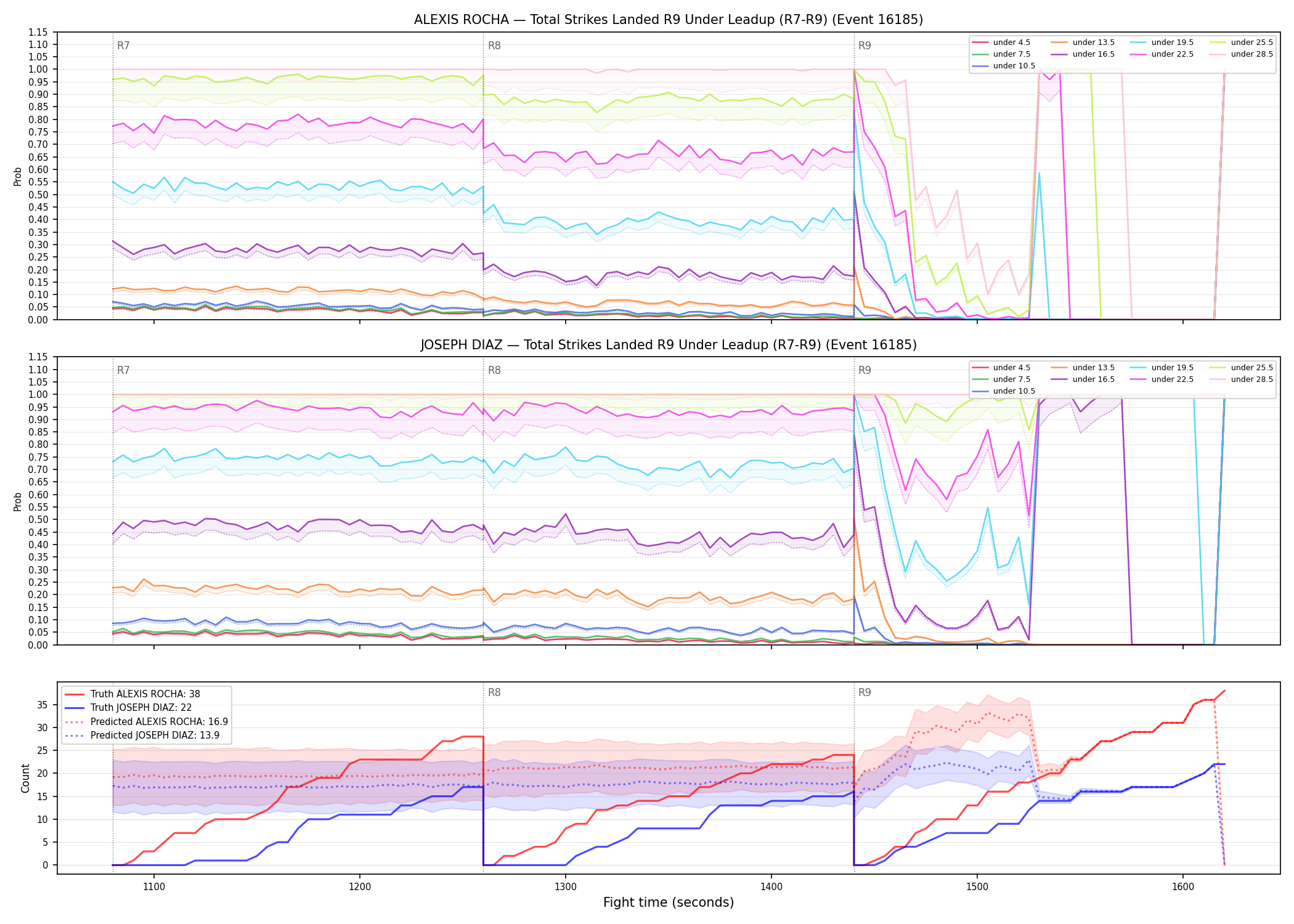Click 'under 28.5' legend entry in Rocha chart
Viewport: 1294px width, 924px height.
(1242, 54)
